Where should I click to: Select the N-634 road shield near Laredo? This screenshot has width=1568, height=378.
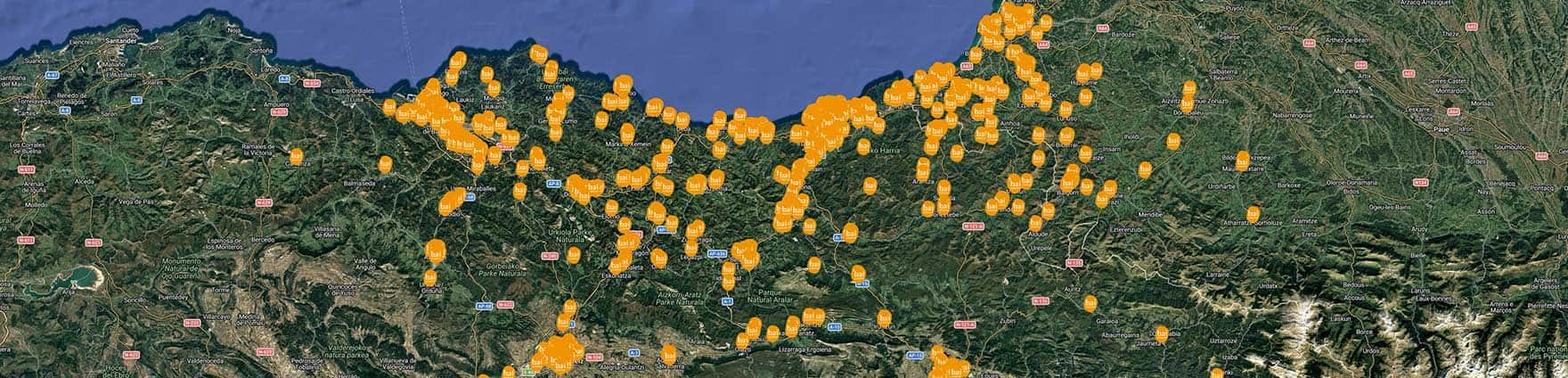pyautogui.click(x=312, y=84)
